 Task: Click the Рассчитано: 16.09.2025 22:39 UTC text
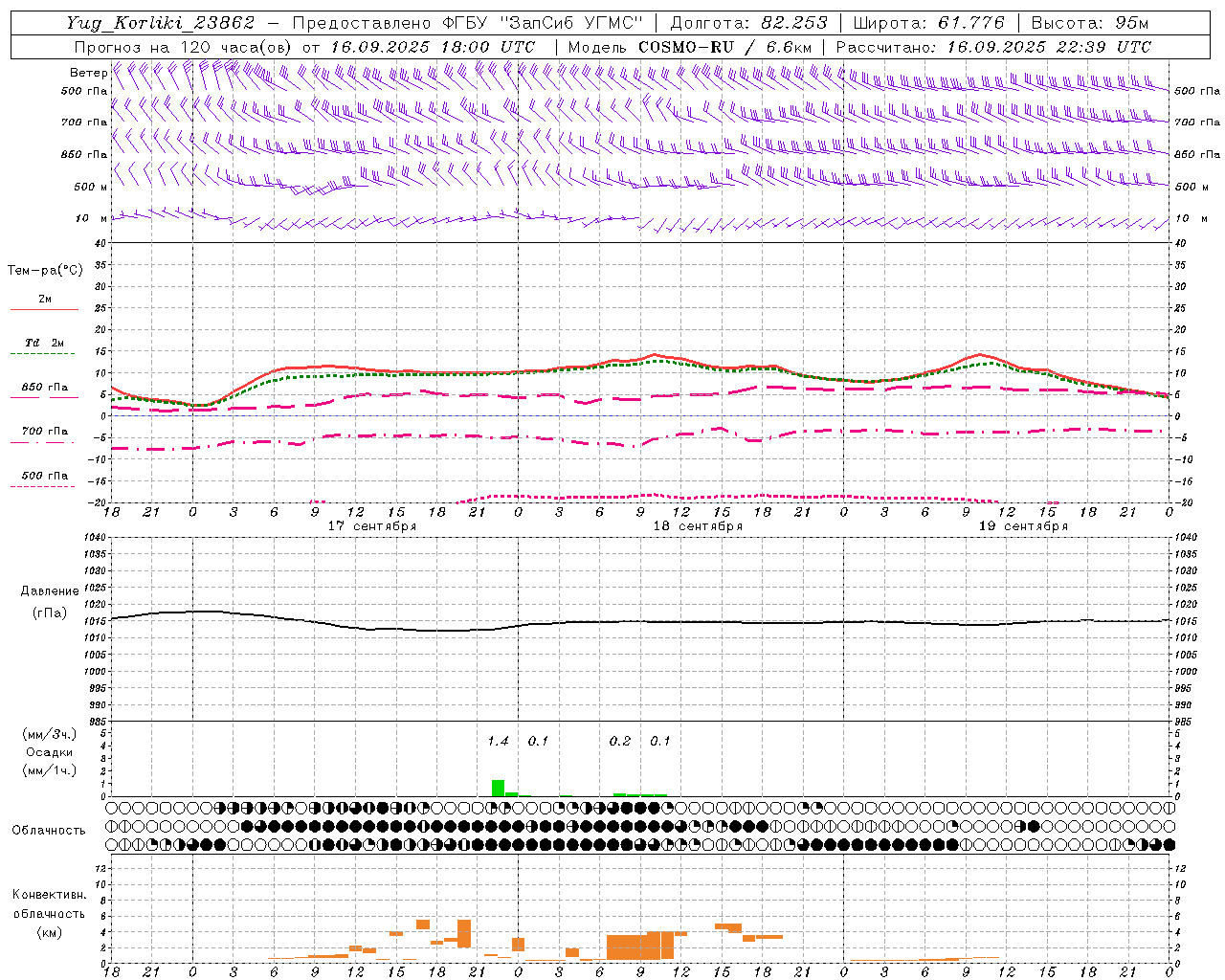tap(993, 47)
